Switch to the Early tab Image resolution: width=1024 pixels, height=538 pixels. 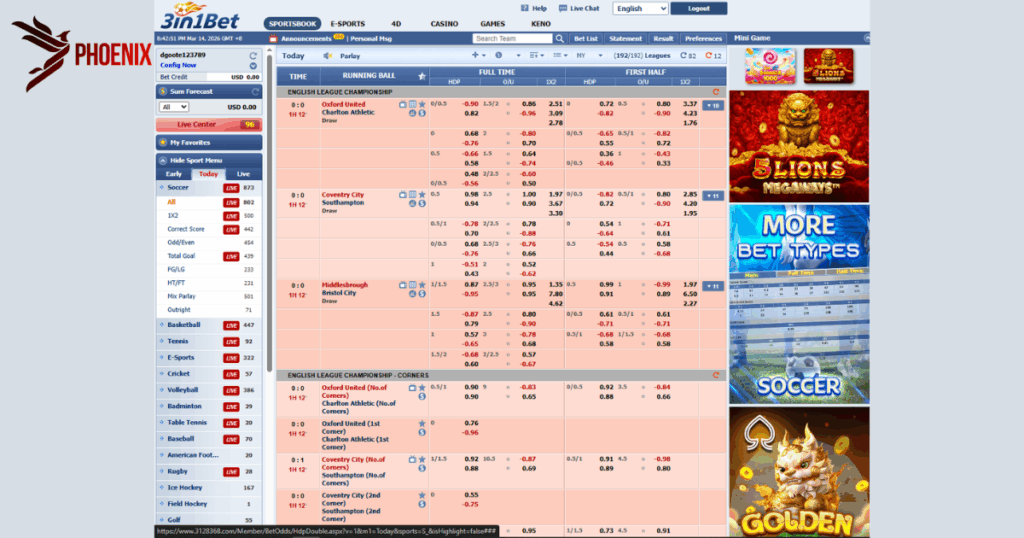[x=173, y=174]
